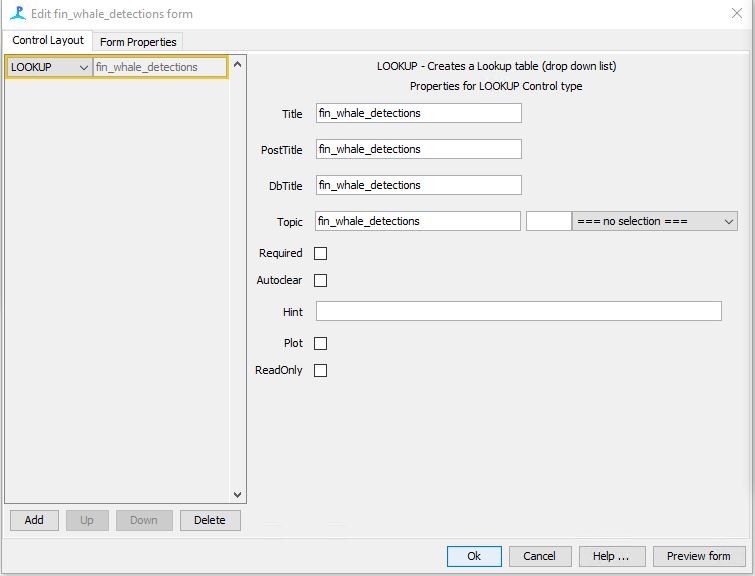The image size is (755, 576).
Task: Select the Control Layout tab
Action: click(48, 41)
